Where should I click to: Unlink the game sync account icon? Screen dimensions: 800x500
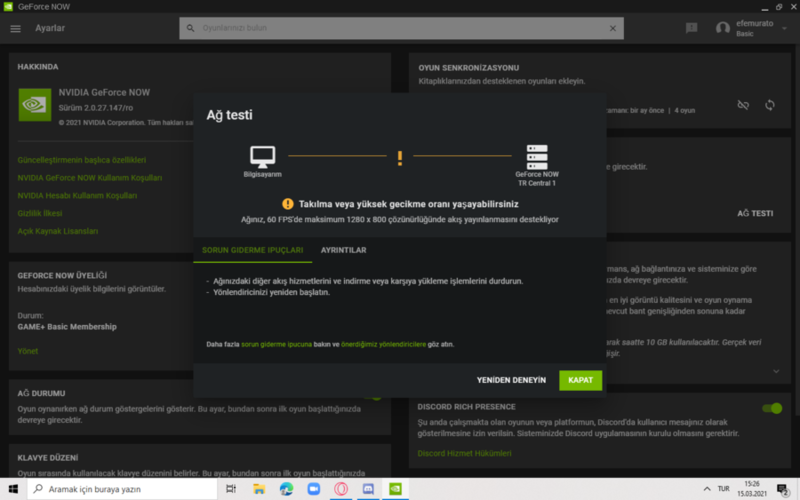[743, 105]
